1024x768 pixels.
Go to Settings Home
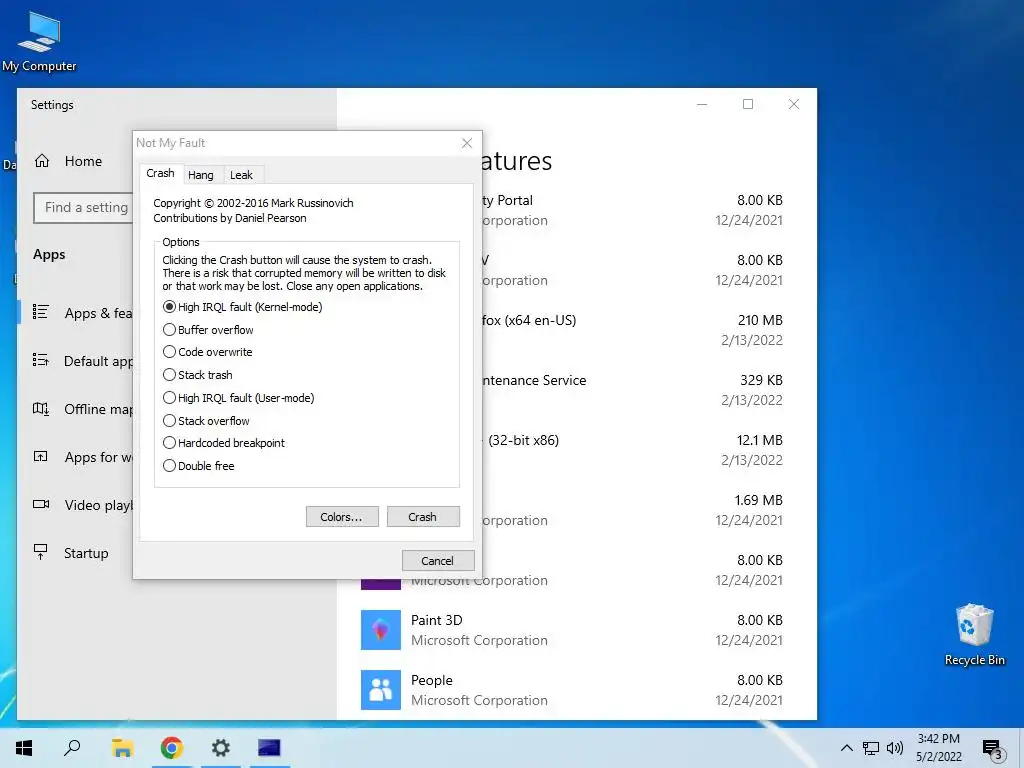[69, 161]
